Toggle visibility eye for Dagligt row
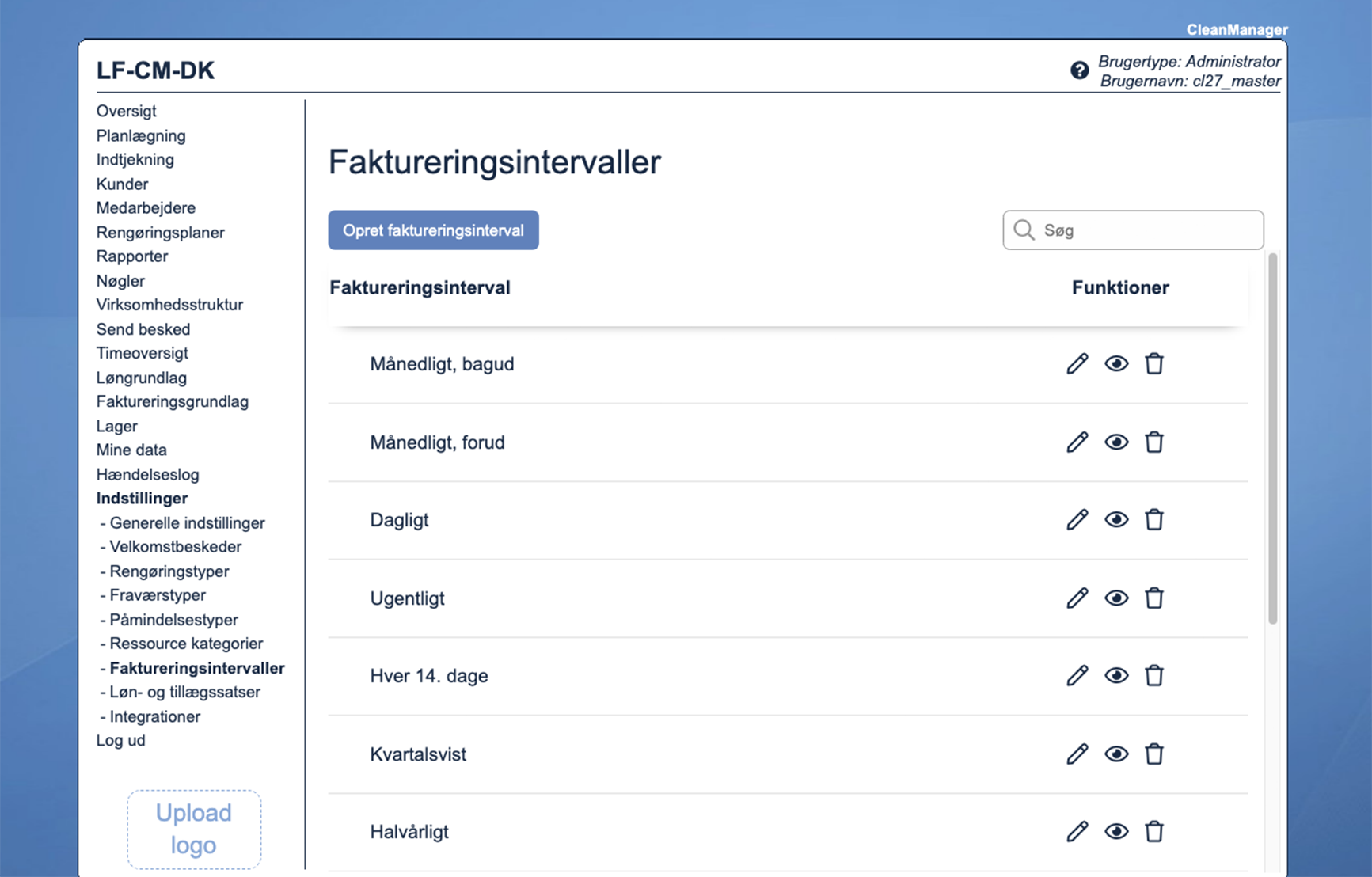The width and height of the screenshot is (1372, 877). pos(1116,519)
